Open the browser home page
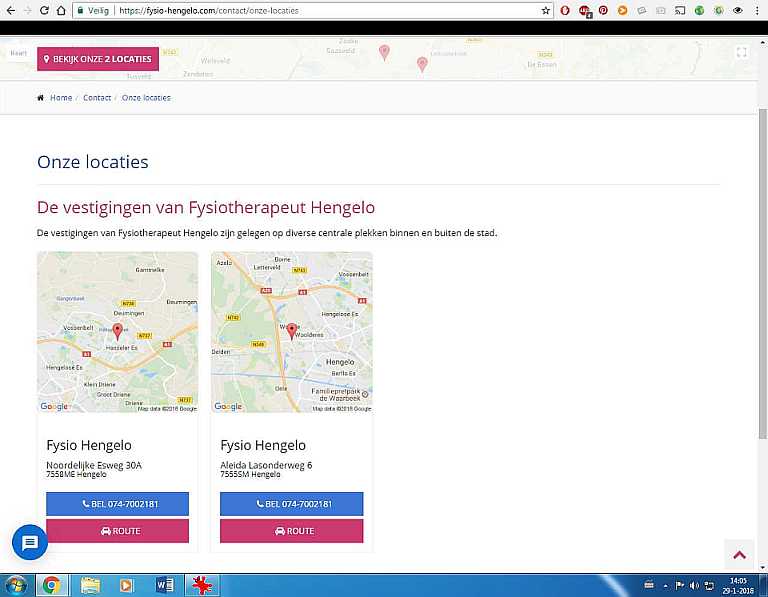The width and height of the screenshot is (768, 597). pyautogui.click(x=61, y=10)
